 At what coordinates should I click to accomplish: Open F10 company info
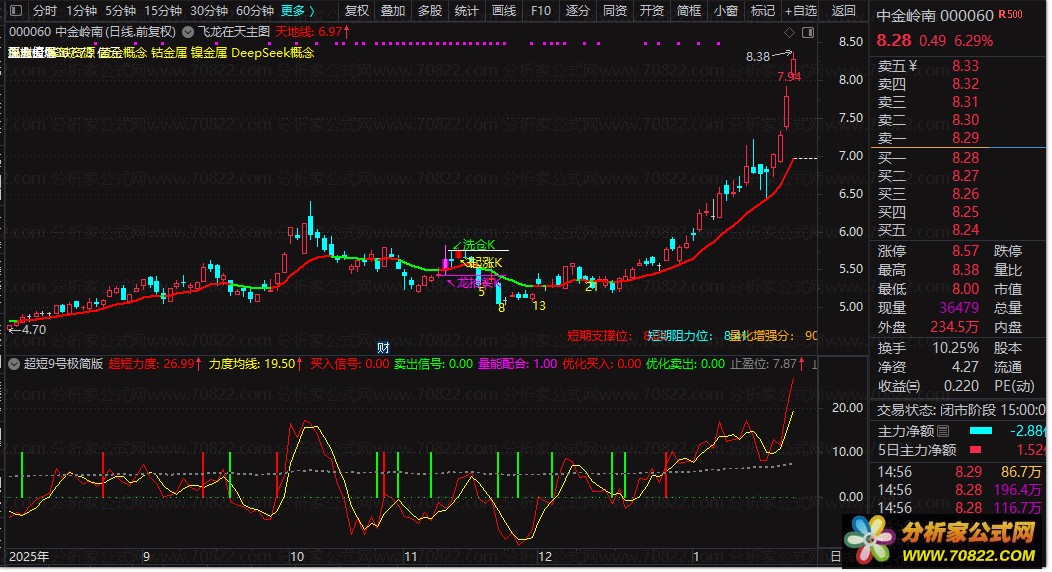coord(541,11)
